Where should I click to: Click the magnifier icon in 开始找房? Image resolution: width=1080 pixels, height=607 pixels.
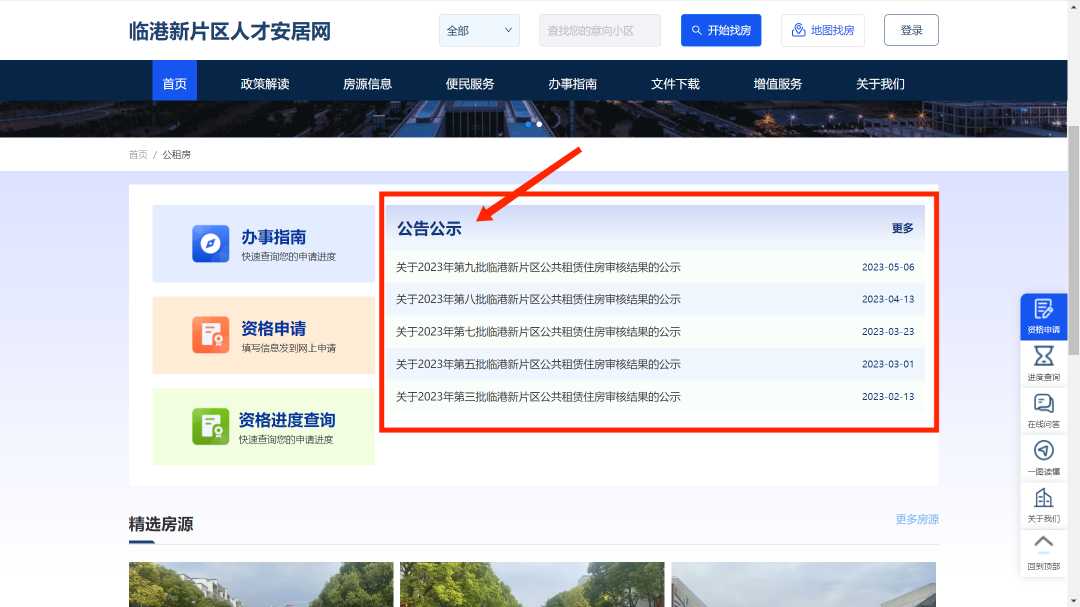click(696, 30)
